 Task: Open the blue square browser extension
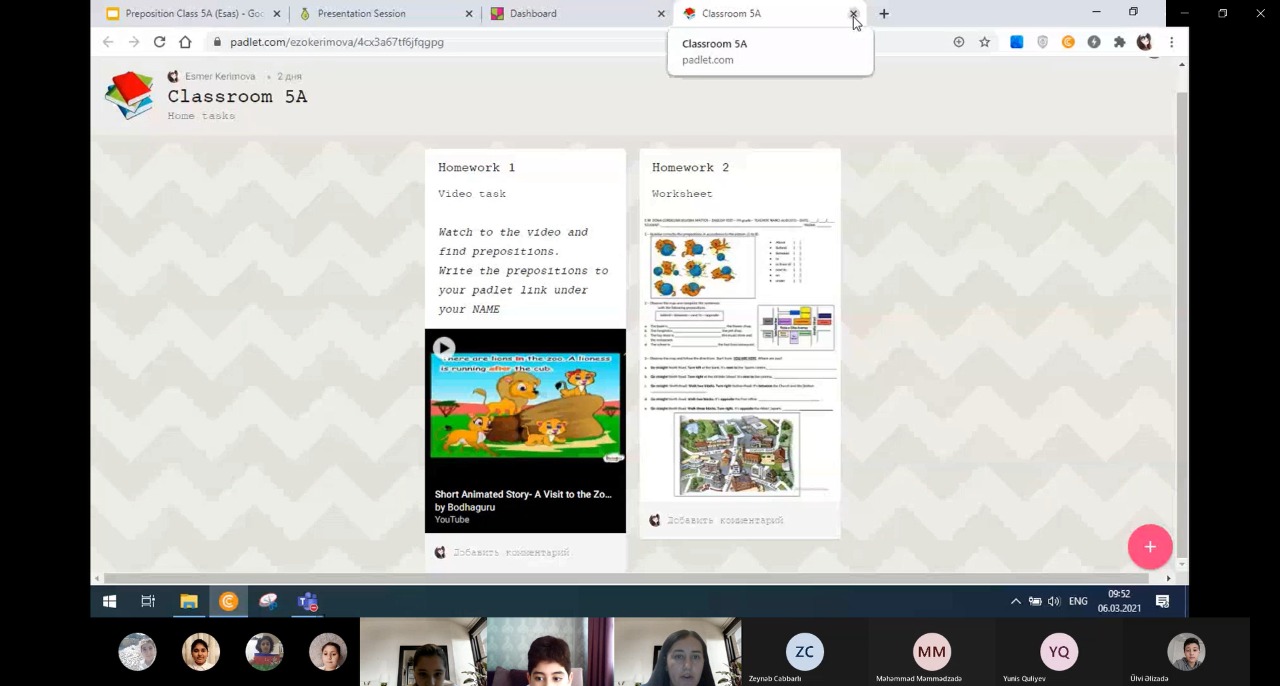tap(1017, 42)
